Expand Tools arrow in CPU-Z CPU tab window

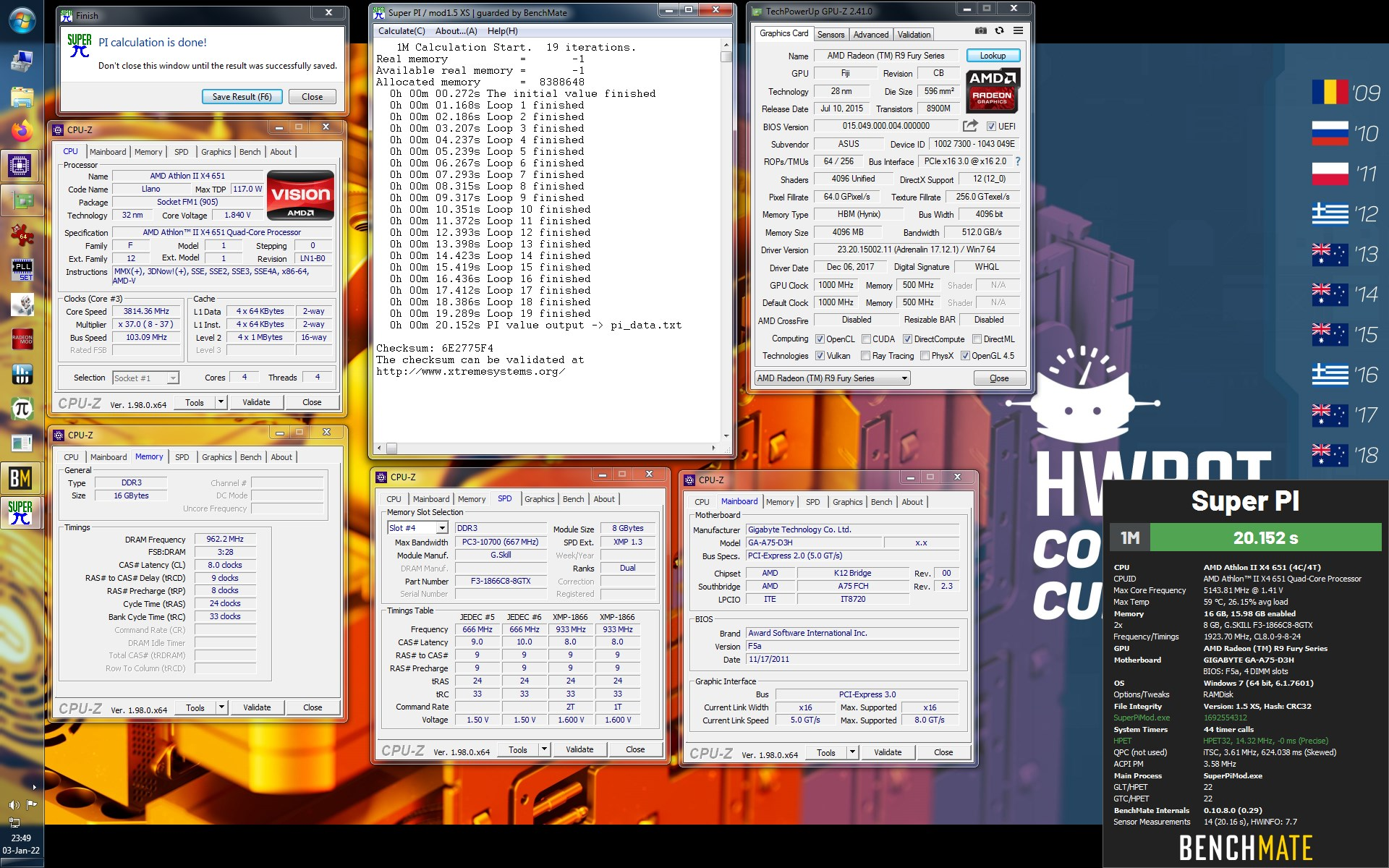[221, 402]
